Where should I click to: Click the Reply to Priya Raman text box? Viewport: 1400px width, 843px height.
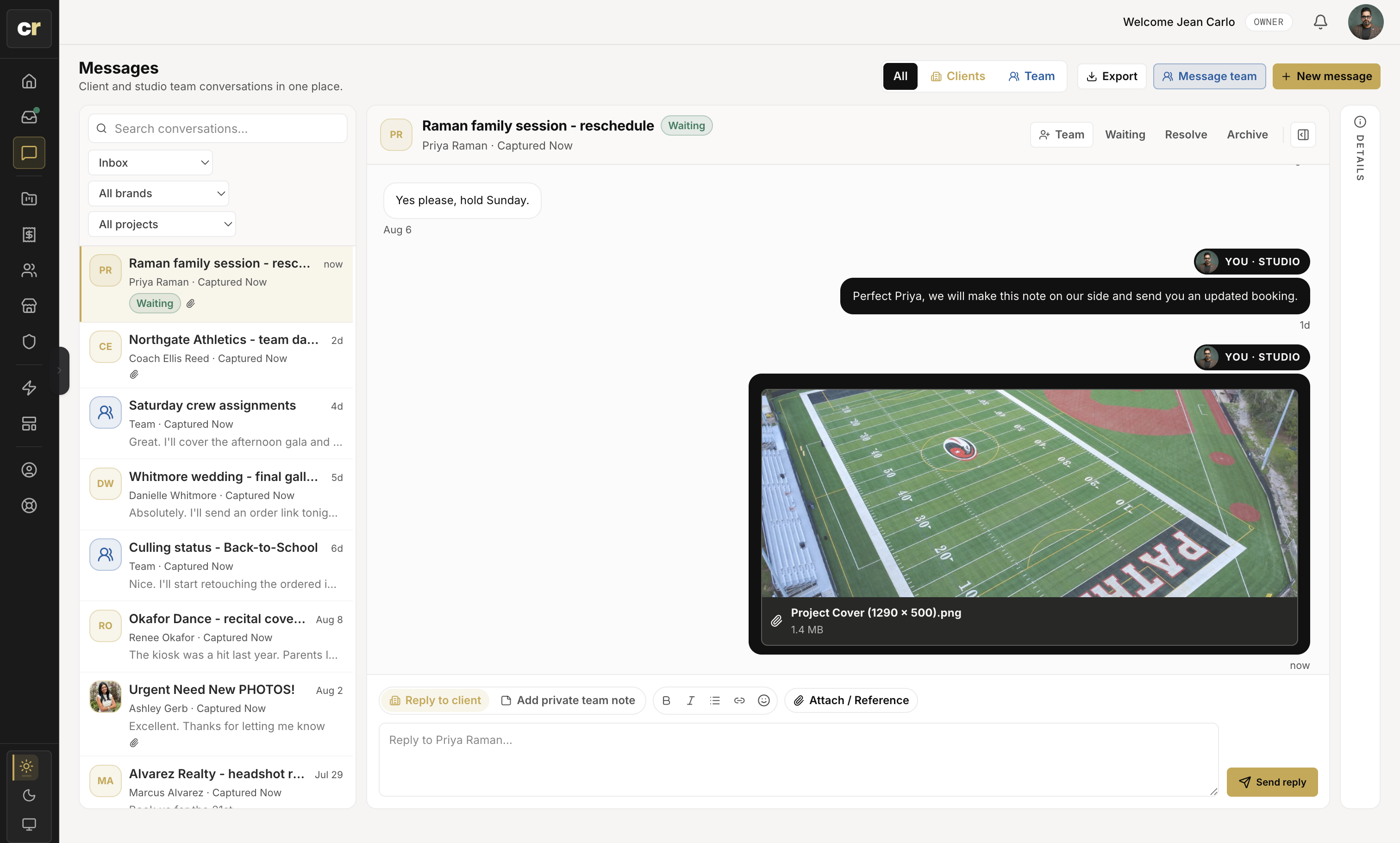pos(799,760)
